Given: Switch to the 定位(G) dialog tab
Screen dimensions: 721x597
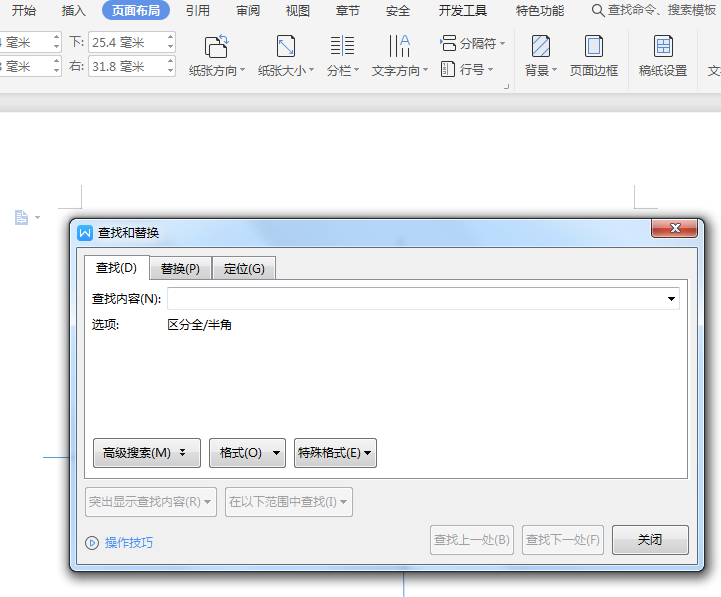Looking at the screenshot, I should point(244,269).
